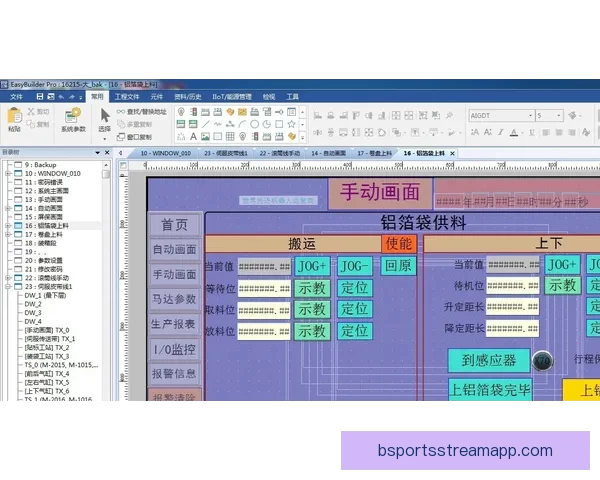This screenshot has height=480, width=600.
Task: Switch to 工程文件 ribbon tab
Action: [x=127, y=97]
